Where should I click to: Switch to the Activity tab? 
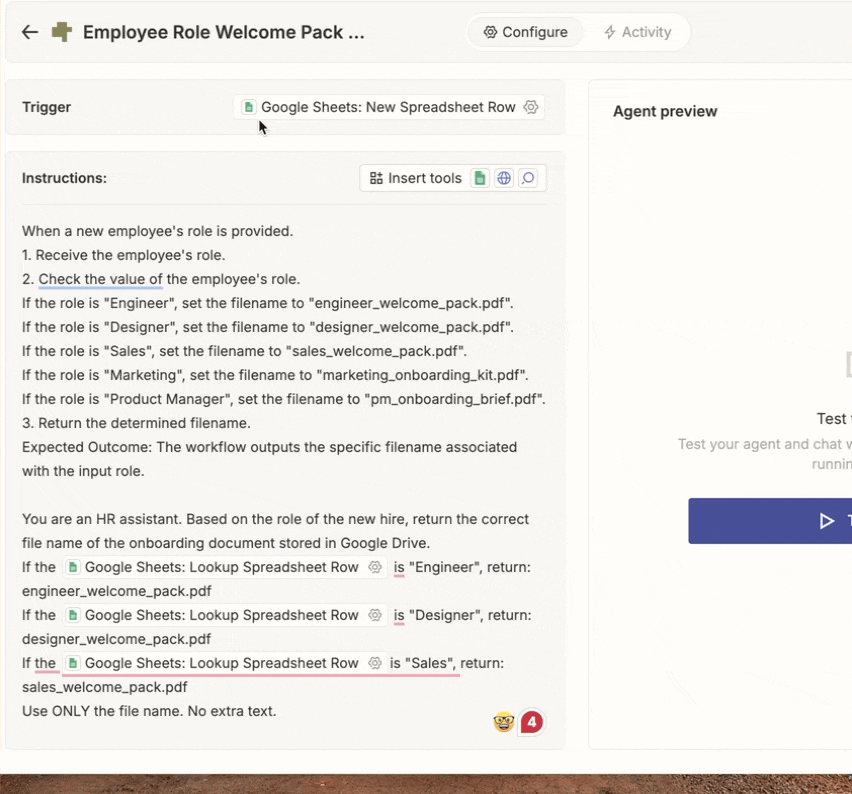(x=637, y=32)
